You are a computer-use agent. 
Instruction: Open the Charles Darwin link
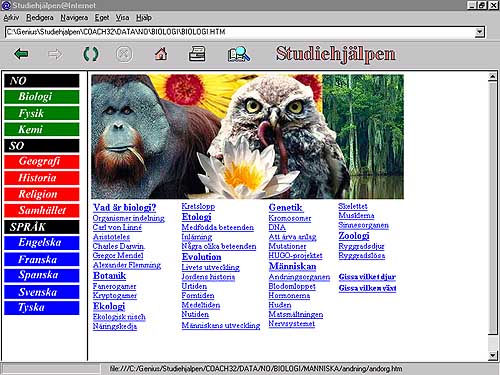click(118, 246)
